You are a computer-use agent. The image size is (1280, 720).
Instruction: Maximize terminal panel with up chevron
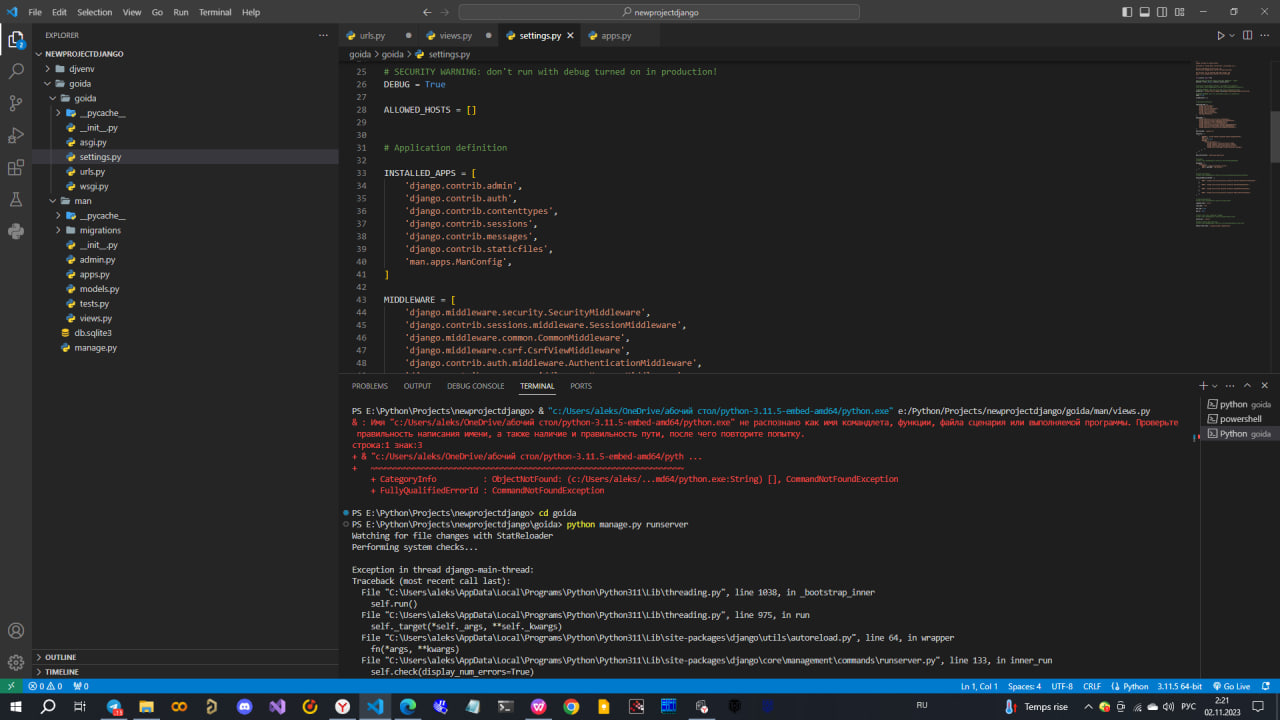point(1248,385)
